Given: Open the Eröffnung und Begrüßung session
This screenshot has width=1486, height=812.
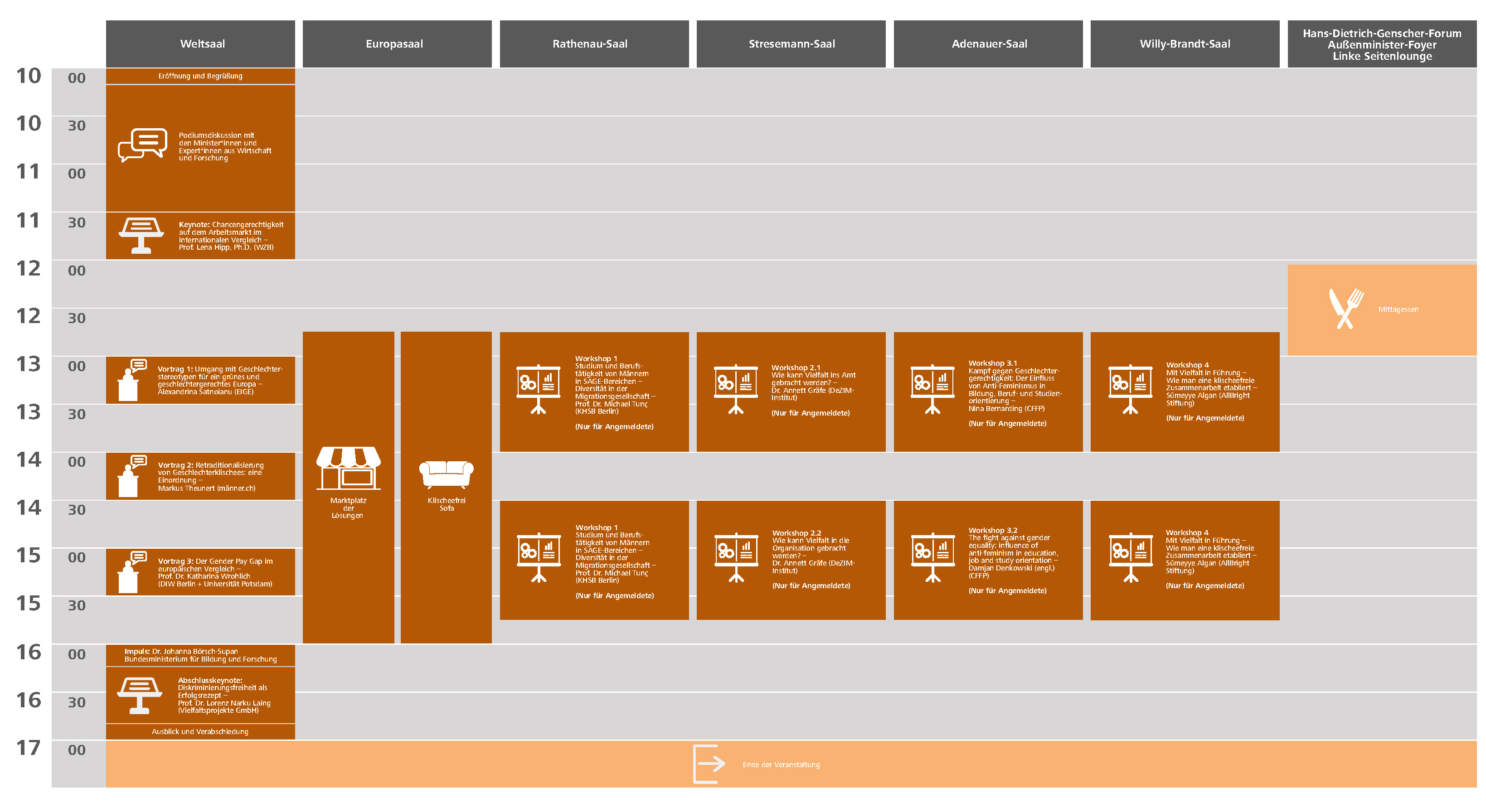Looking at the screenshot, I should click(x=200, y=76).
